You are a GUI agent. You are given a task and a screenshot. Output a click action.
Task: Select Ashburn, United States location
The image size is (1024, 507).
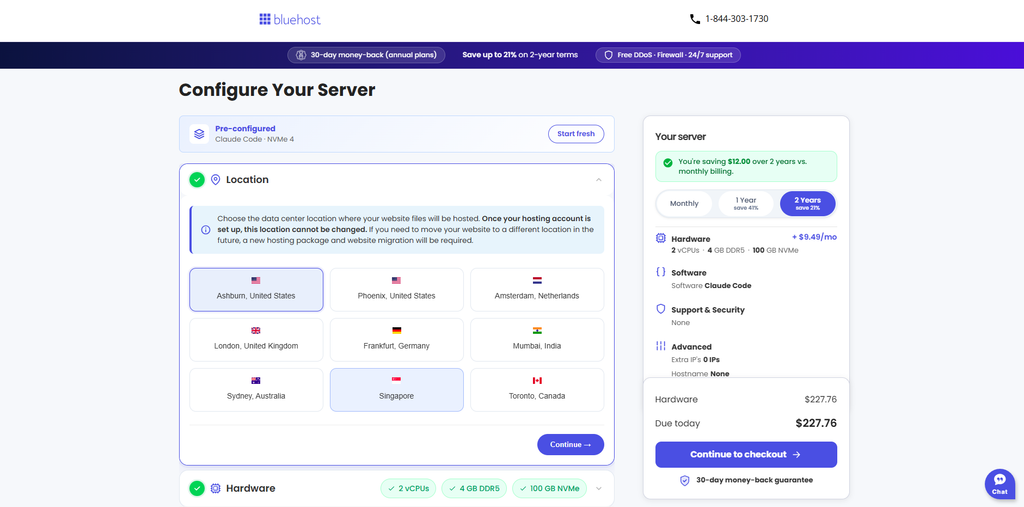coord(256,289)
